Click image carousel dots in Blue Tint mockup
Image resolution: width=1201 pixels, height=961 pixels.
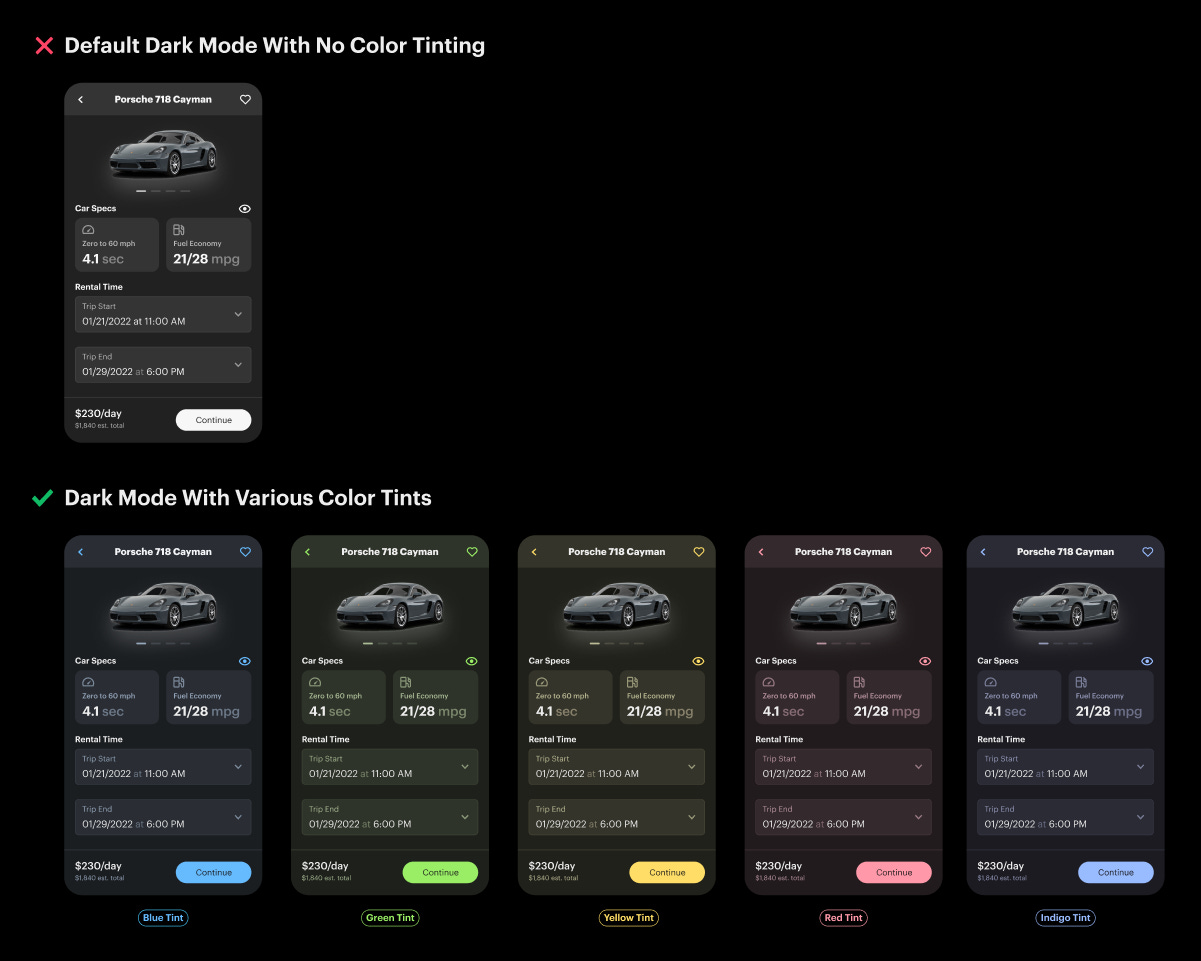point(163,643)
